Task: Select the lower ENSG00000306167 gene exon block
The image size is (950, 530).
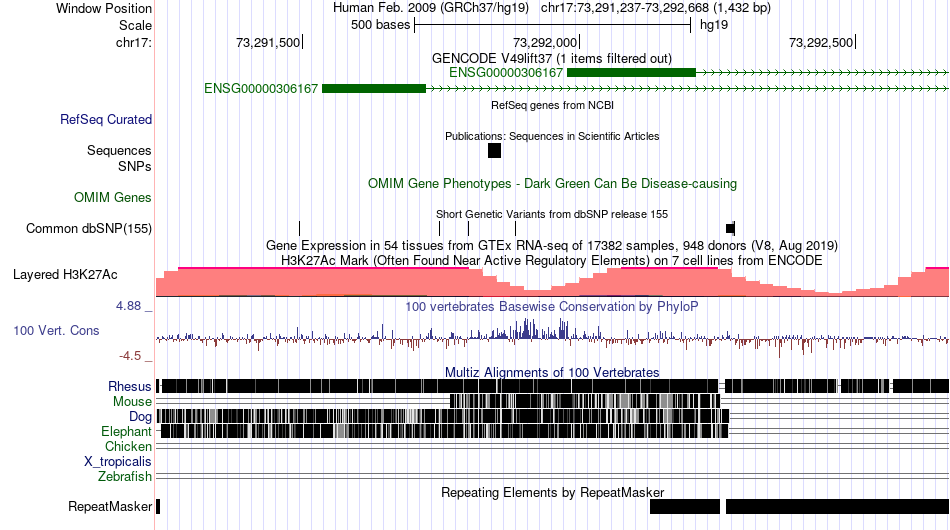Action: [374, 88]
